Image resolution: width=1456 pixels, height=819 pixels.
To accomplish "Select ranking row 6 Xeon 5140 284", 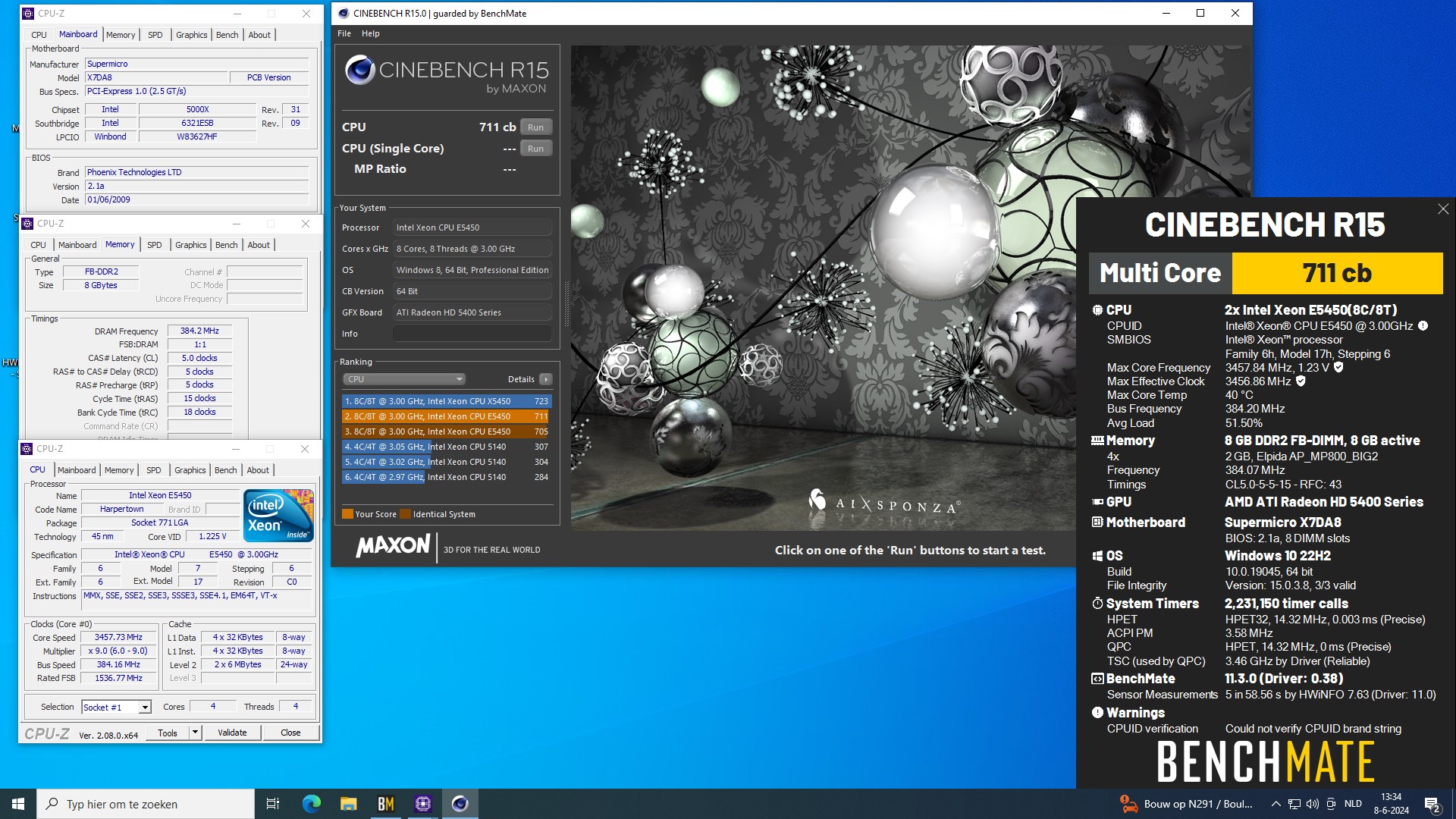I will coord(446,477).
